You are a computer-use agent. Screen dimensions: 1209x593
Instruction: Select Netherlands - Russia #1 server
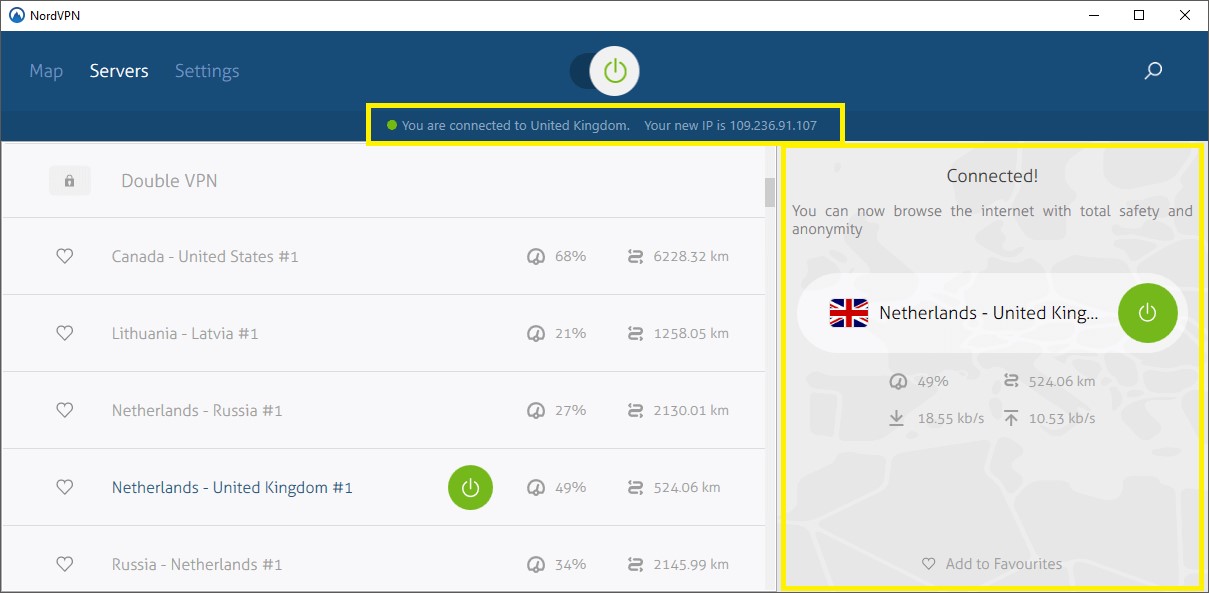pyautogui.click(x=197, y=410)
